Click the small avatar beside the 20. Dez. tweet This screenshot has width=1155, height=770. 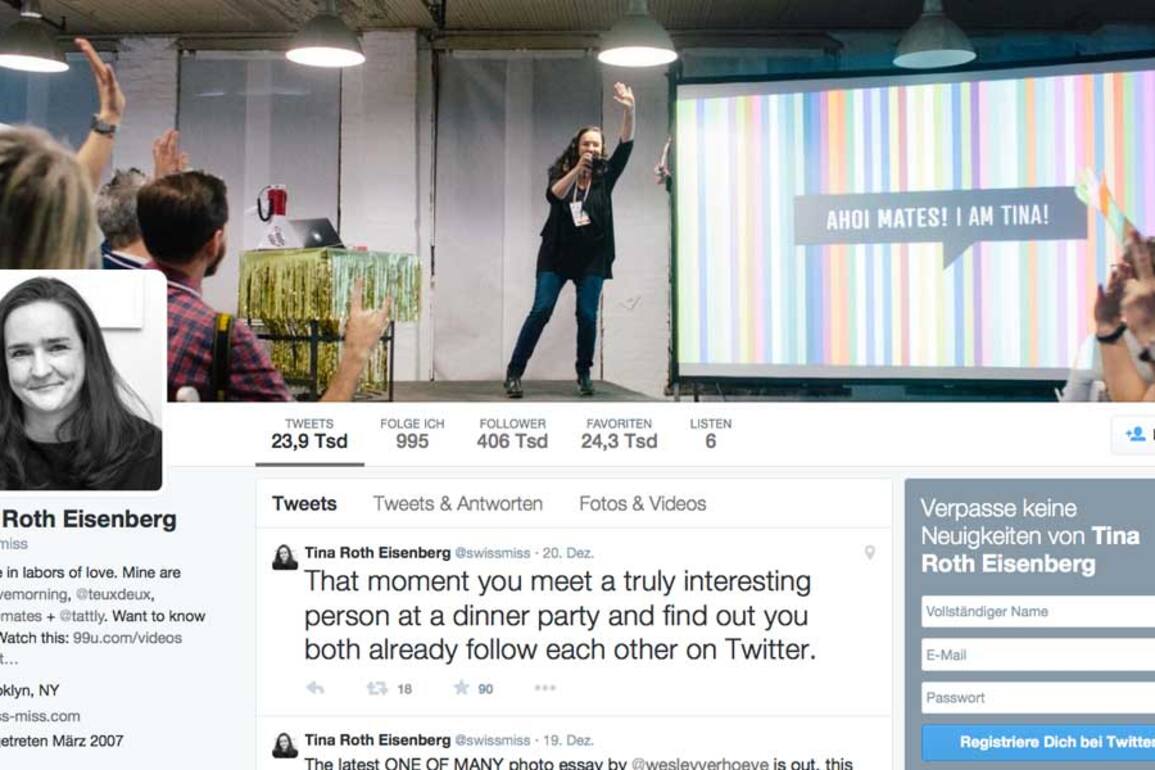pos(285,557)
